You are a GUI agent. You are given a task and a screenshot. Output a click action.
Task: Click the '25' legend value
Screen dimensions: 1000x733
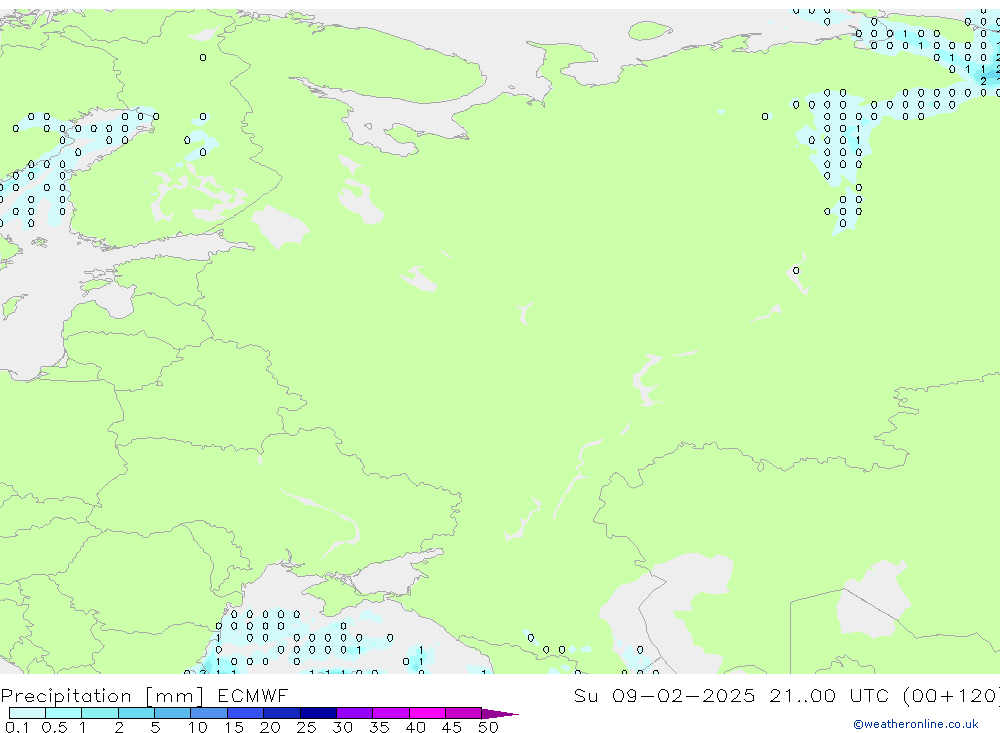[x=306, y=727]
